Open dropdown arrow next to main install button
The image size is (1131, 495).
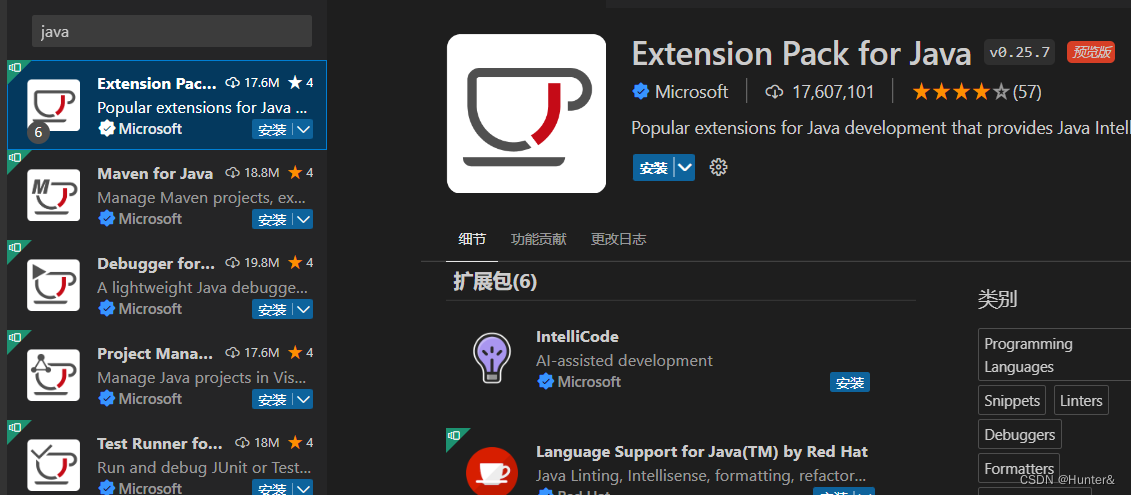[x=685, y=167]
